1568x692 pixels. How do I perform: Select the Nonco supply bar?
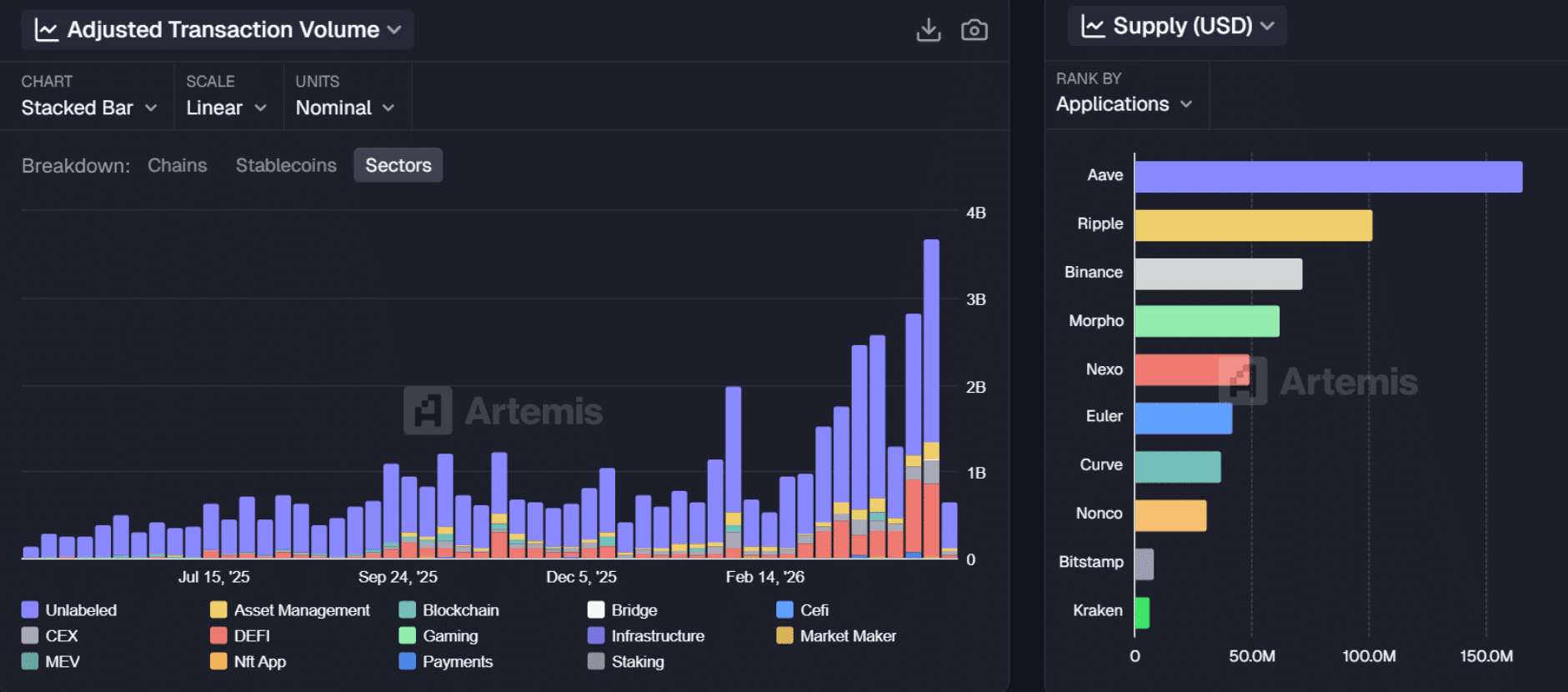(1170, 515)
